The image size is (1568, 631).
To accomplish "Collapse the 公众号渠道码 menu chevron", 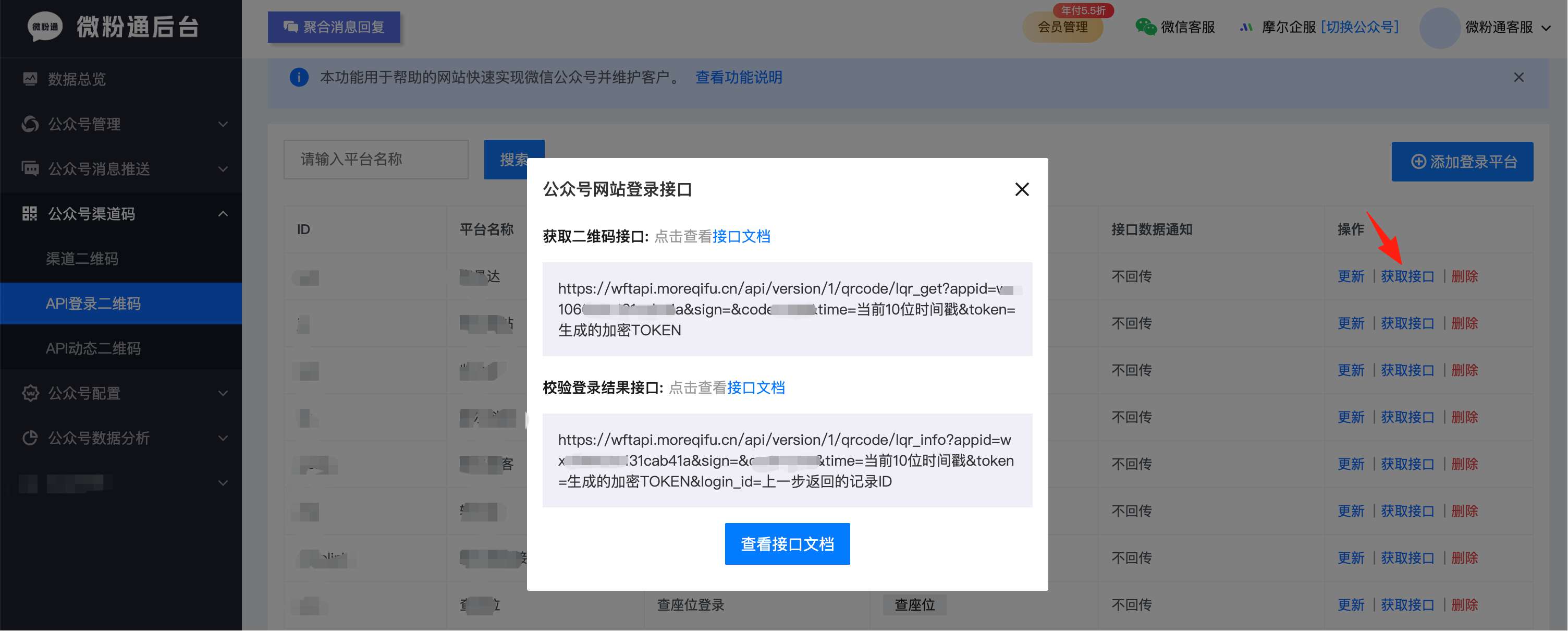I will coord(224,214).
